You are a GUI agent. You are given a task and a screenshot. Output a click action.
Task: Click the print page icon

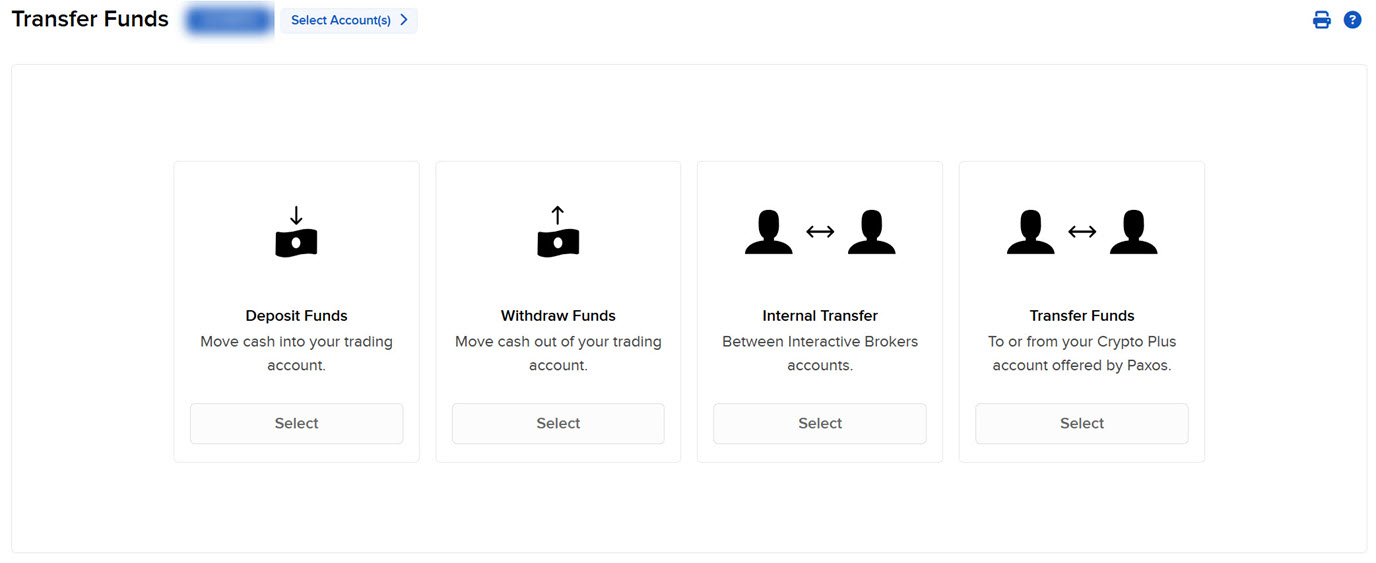point(1321,20)
